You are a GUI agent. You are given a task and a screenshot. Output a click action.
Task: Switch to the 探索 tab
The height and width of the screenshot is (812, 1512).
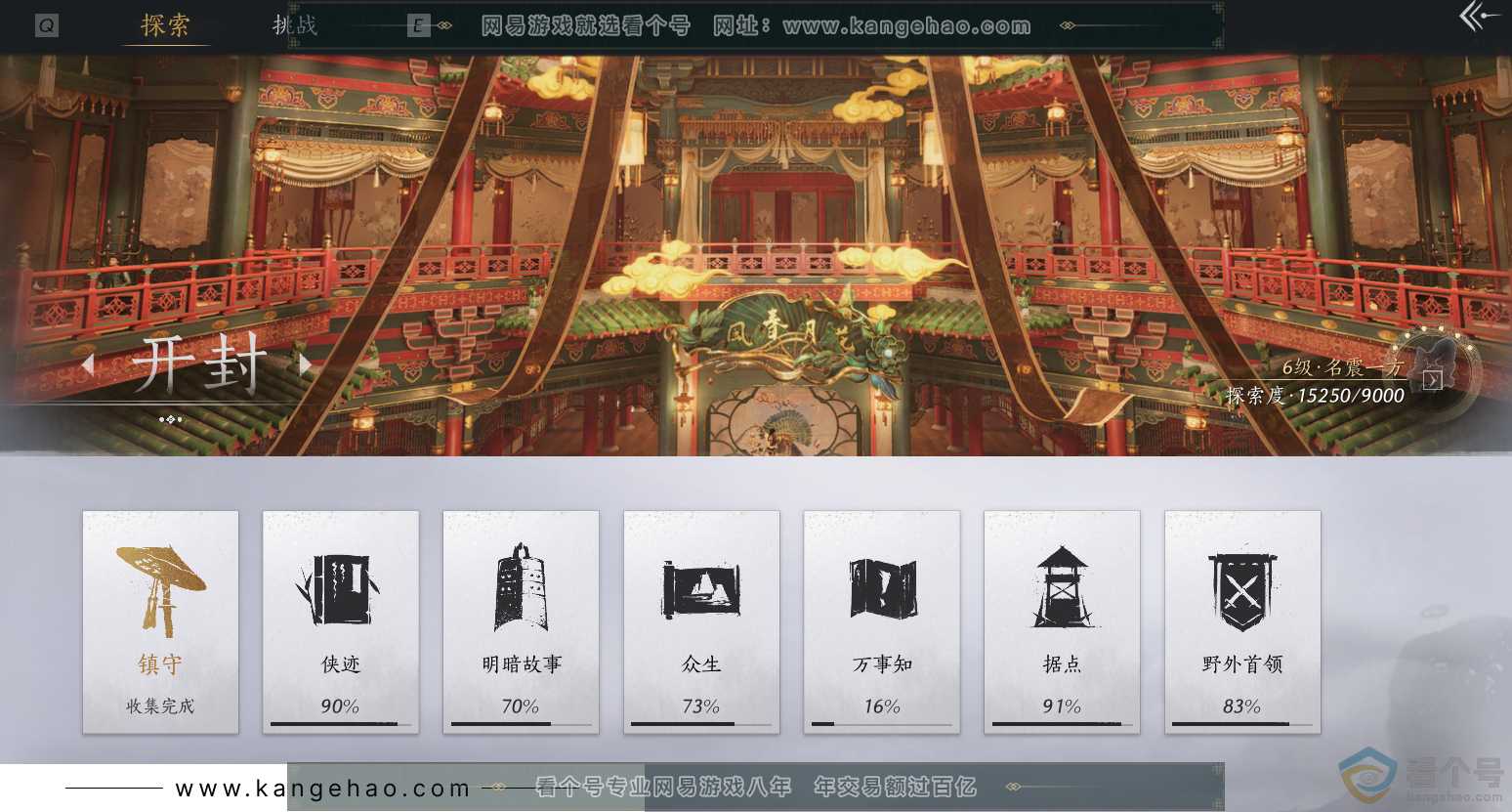(165, 24)
